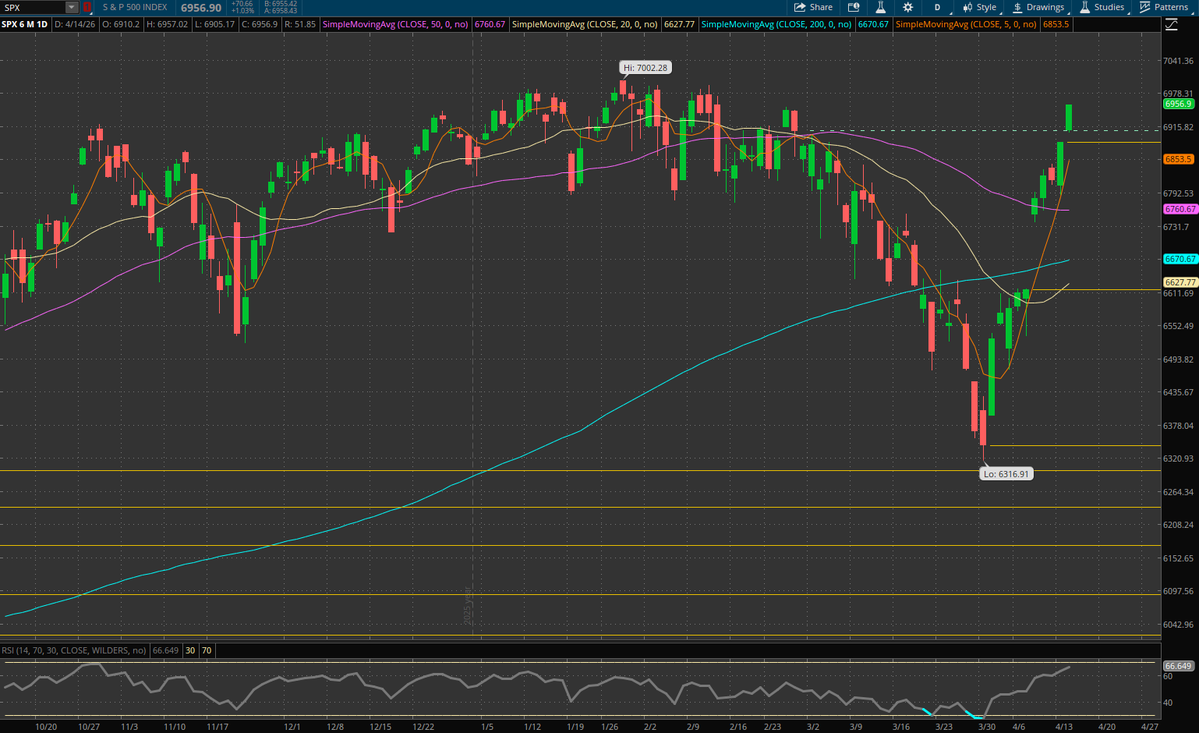1199x733 pixels.
Task: Click the last price 6956.90
Action: [201, 8]
